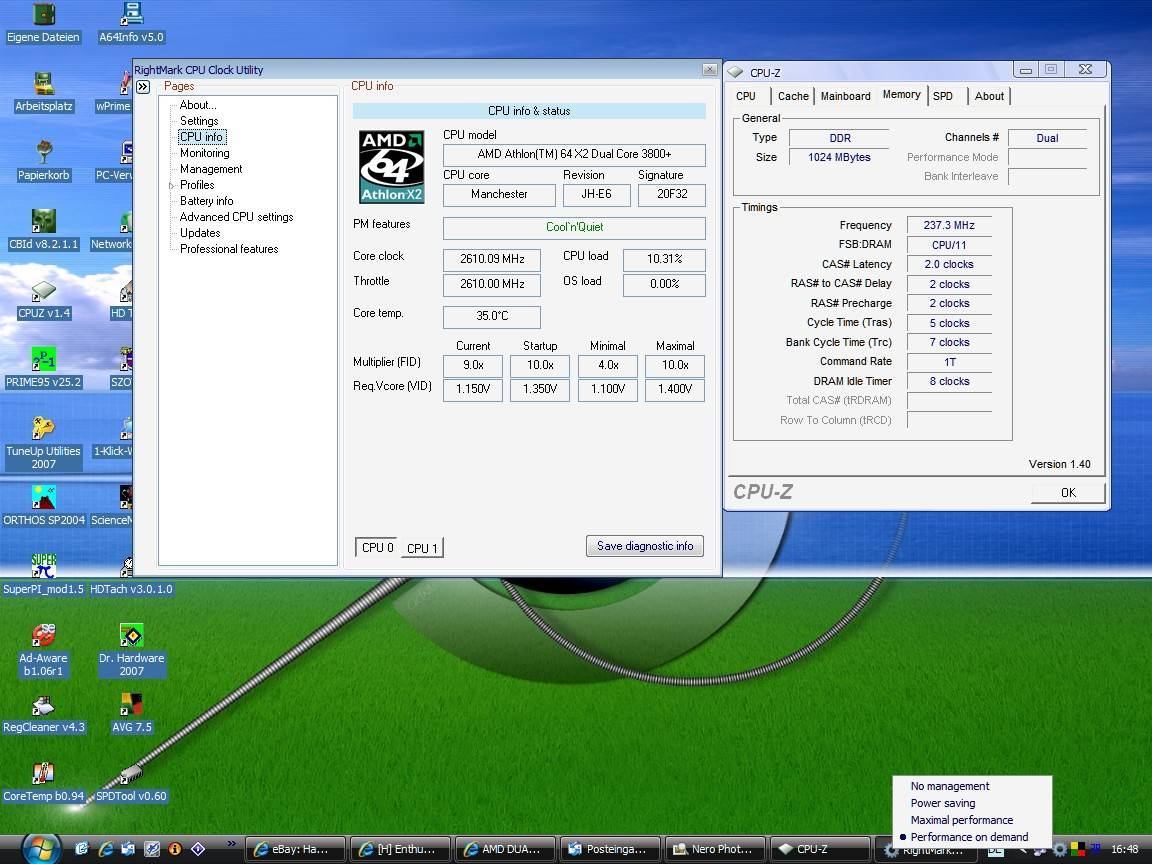The width and height of the screenshot is (1152, 864).
Task: Click OK button in CPU-Z
Action: pyautogui.click(x=1068, y=493)
